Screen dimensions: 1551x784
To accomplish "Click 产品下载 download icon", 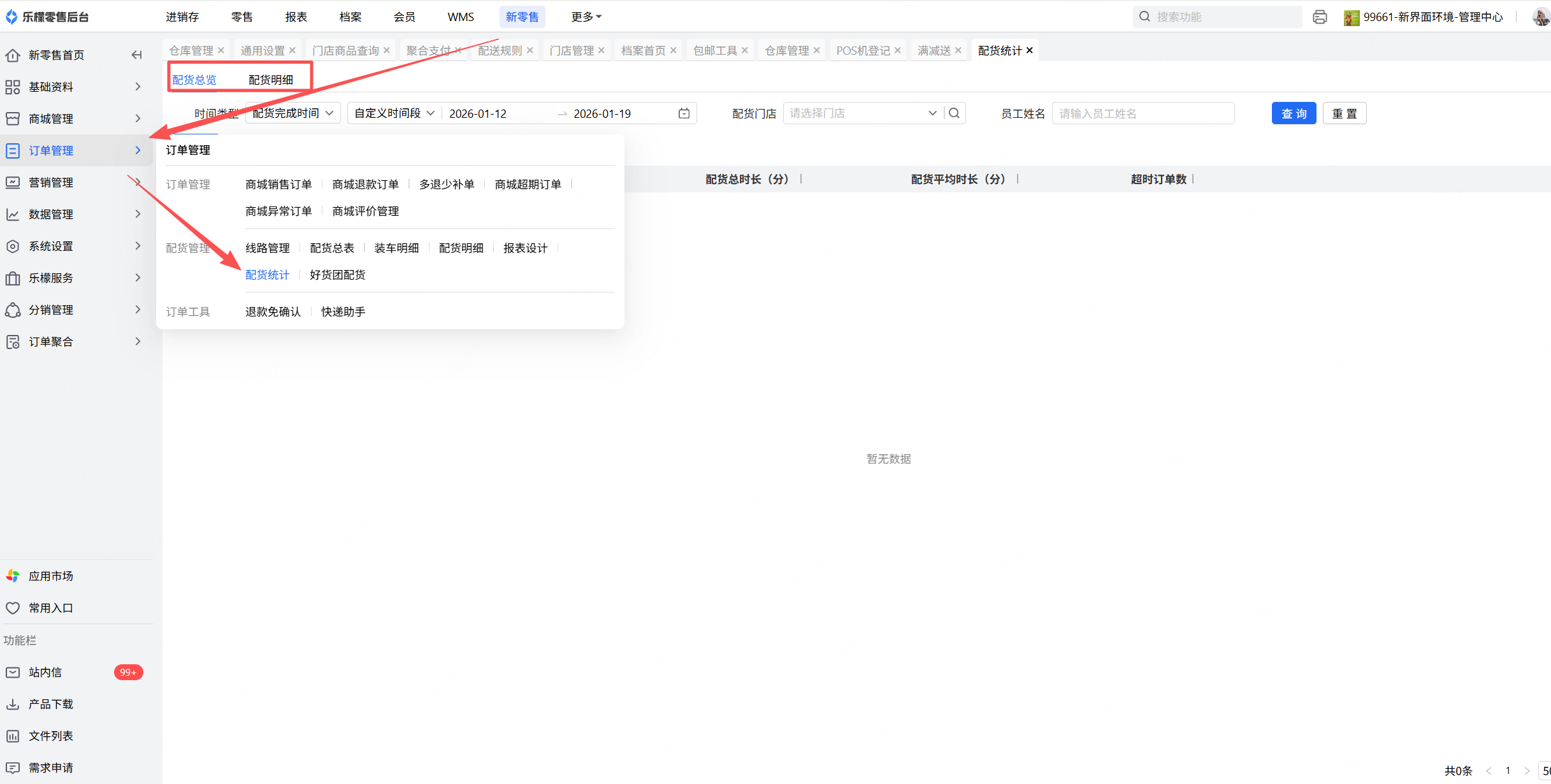I will [x=13, y=704].
